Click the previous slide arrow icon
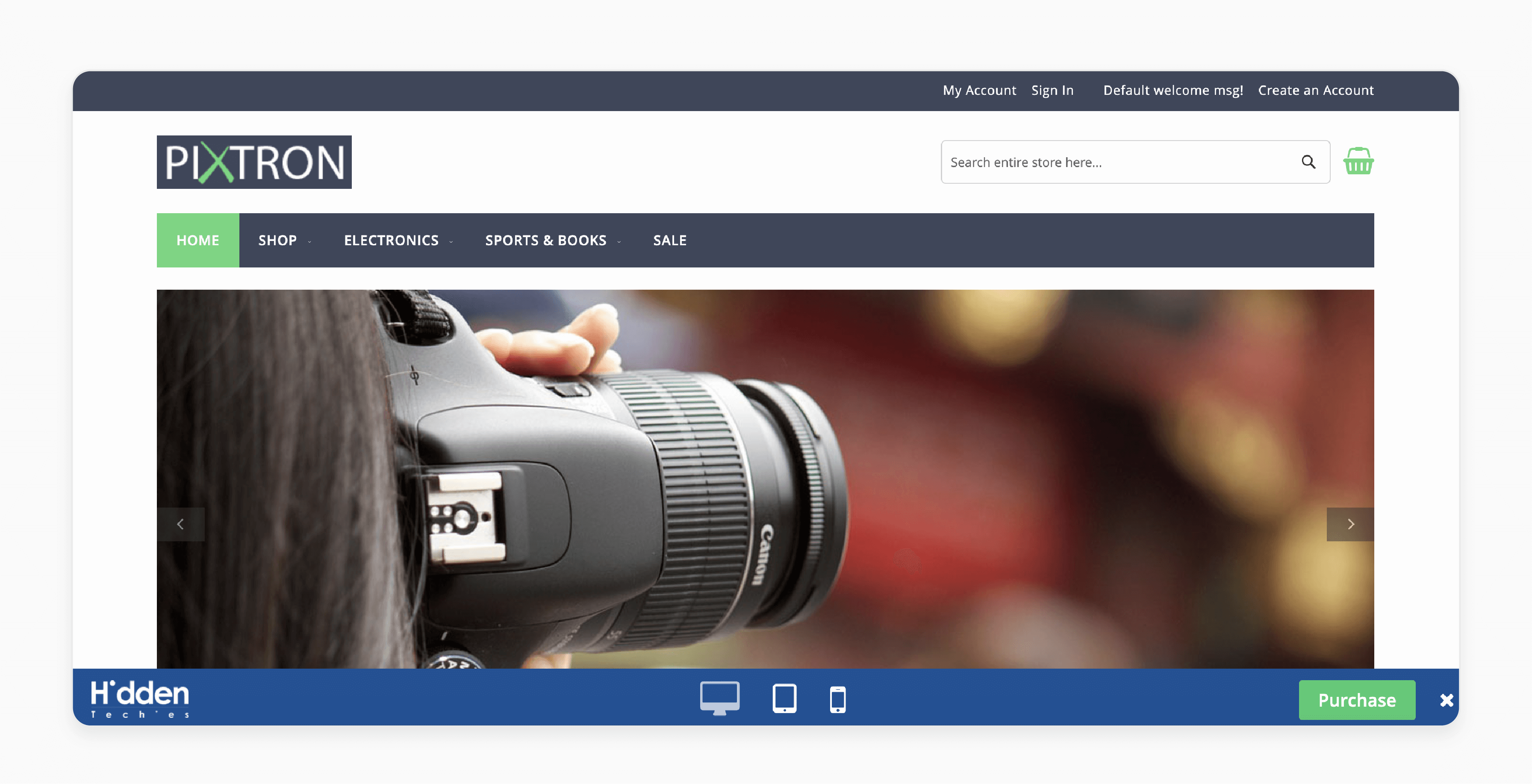 [x=181, y=523]
